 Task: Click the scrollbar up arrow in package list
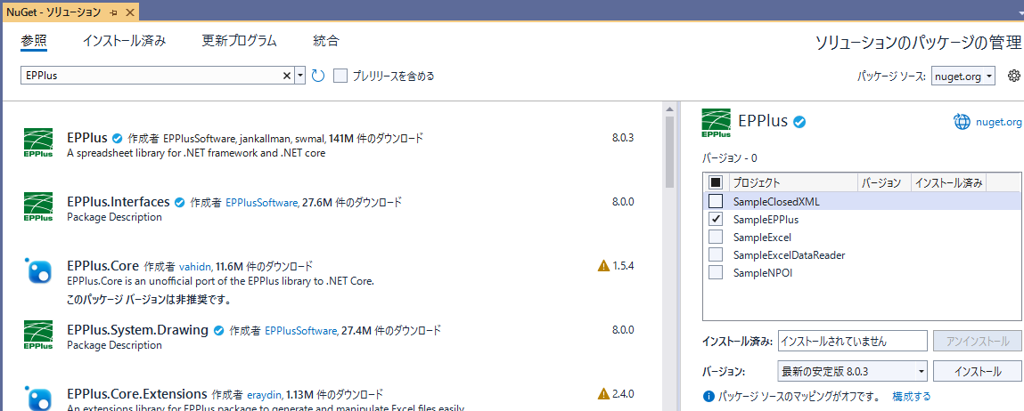[x=669, y=108]
